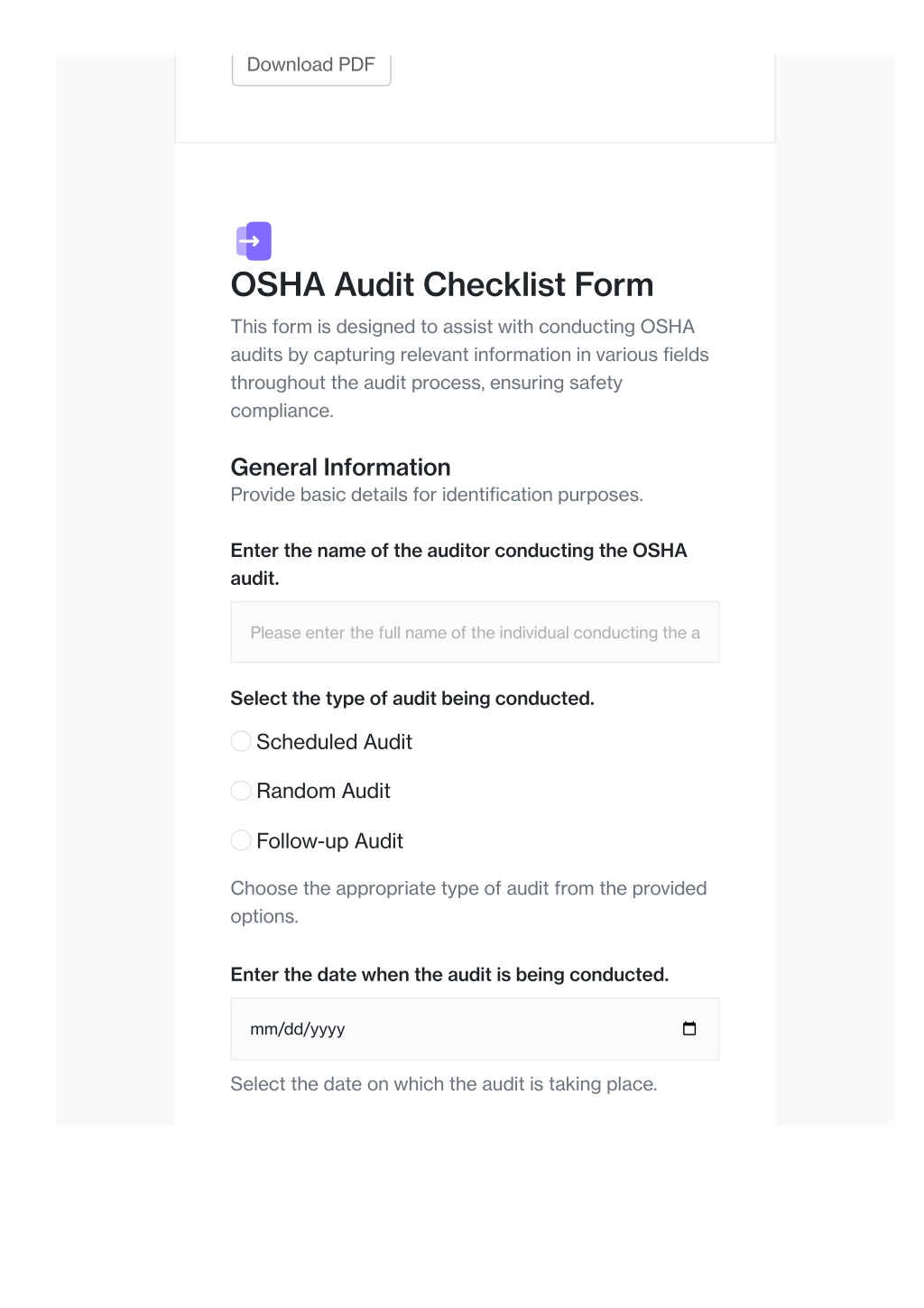Click the Random Audit text label
Image resolution: width=924 pixels, height=1308 pixels.
[x=323, y=791]
